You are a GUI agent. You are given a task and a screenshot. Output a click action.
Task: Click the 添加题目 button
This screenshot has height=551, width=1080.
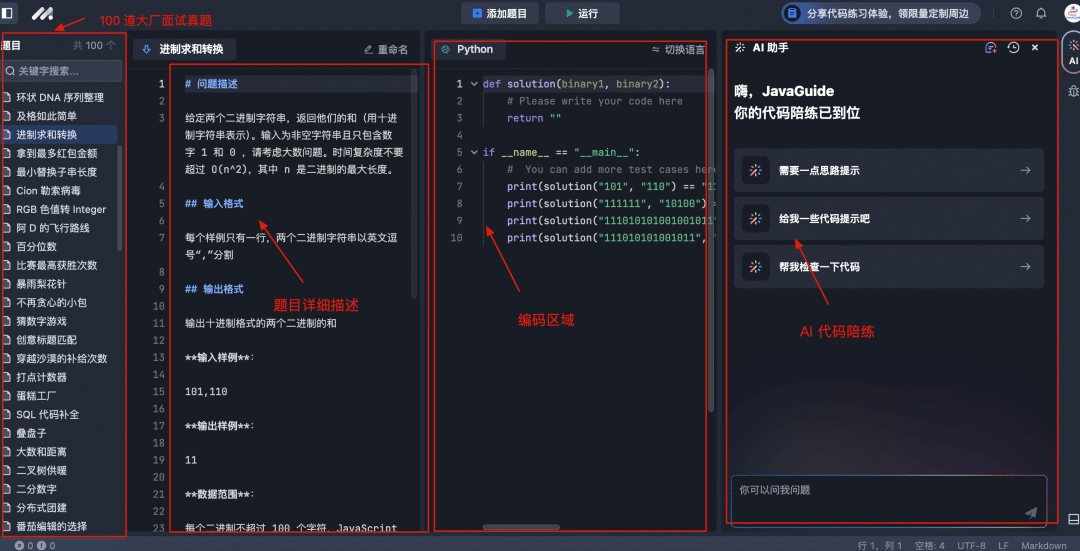500,13
